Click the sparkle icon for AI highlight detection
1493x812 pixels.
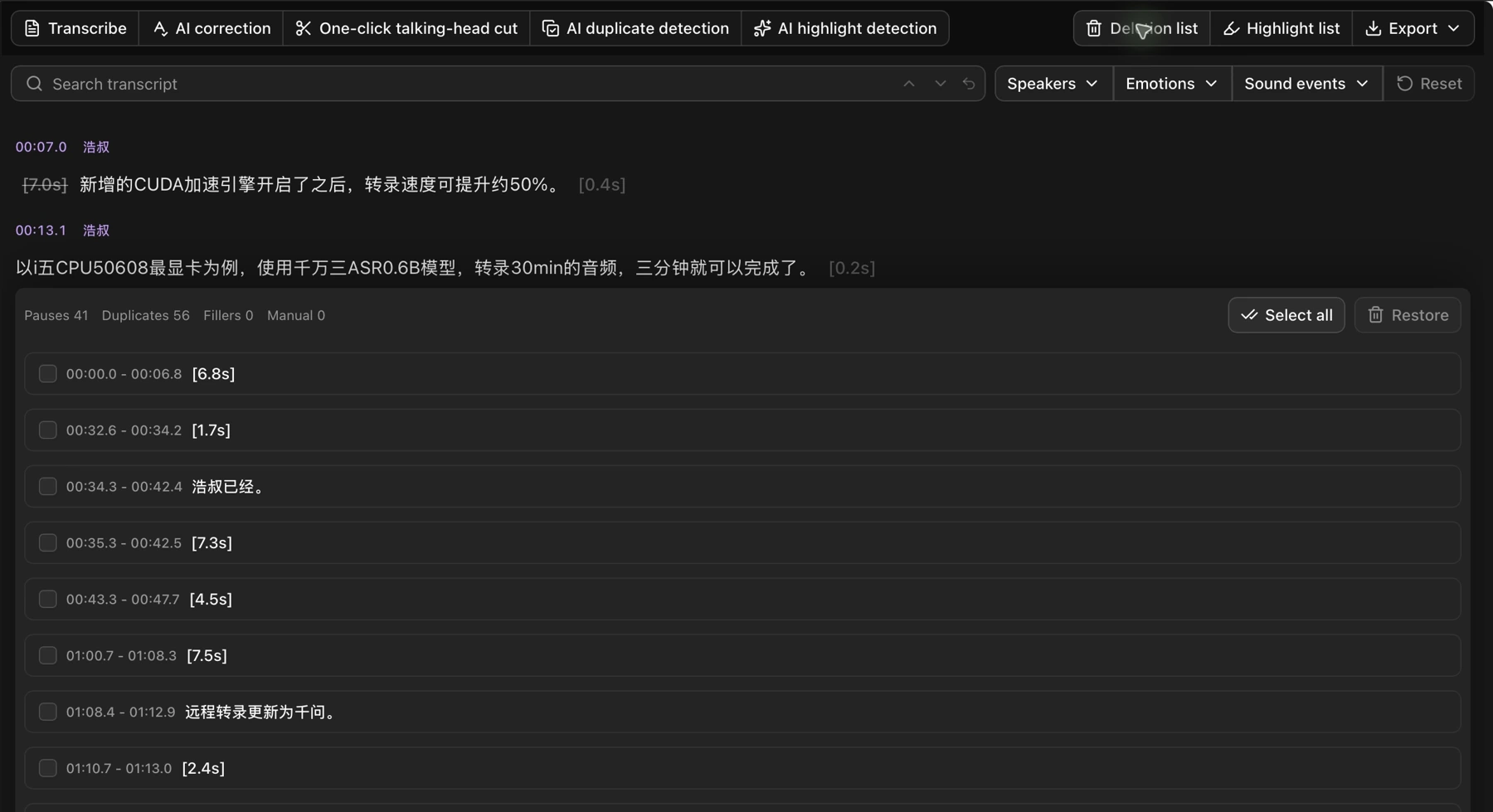click(761, 28)
